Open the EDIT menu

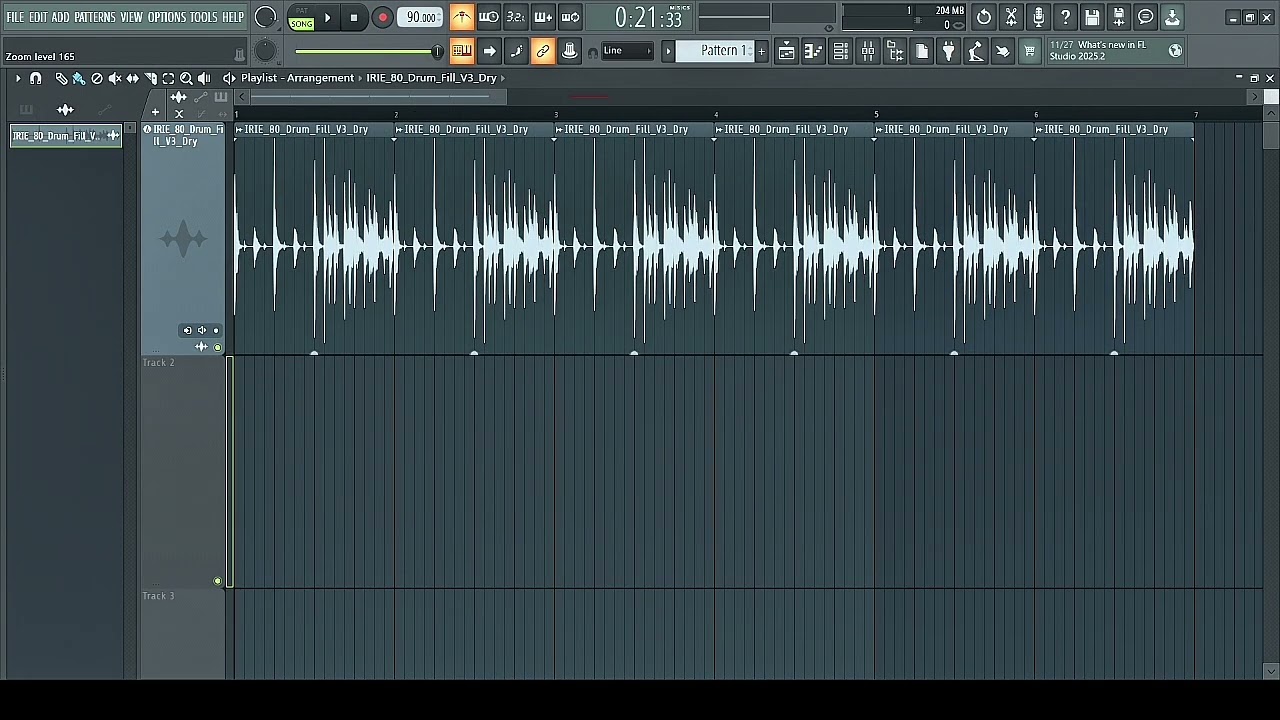(x=38, y=17)
